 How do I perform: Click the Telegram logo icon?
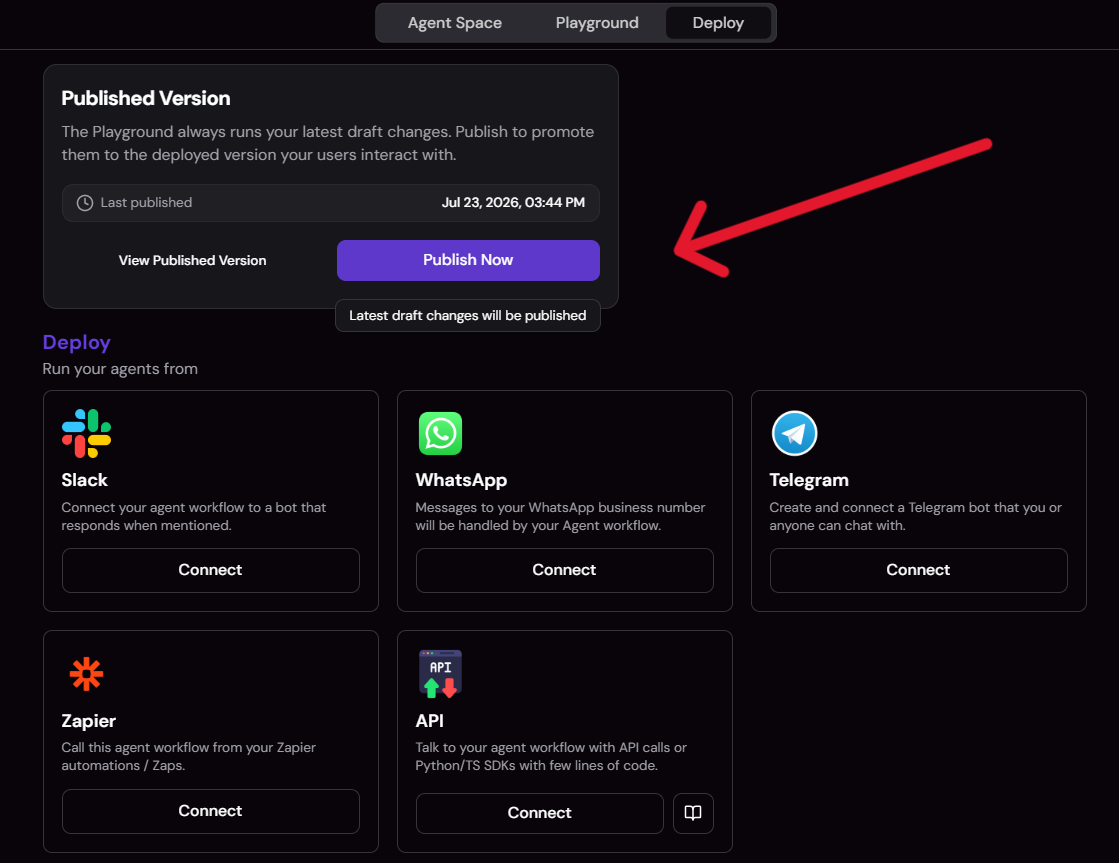[794, 433]
